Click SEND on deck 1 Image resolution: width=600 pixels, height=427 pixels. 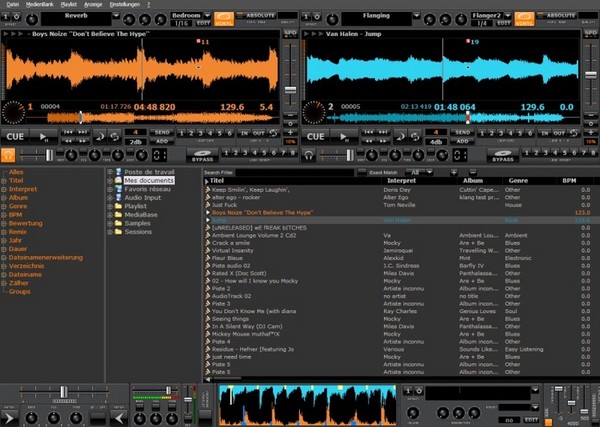(x=162, y=132)
